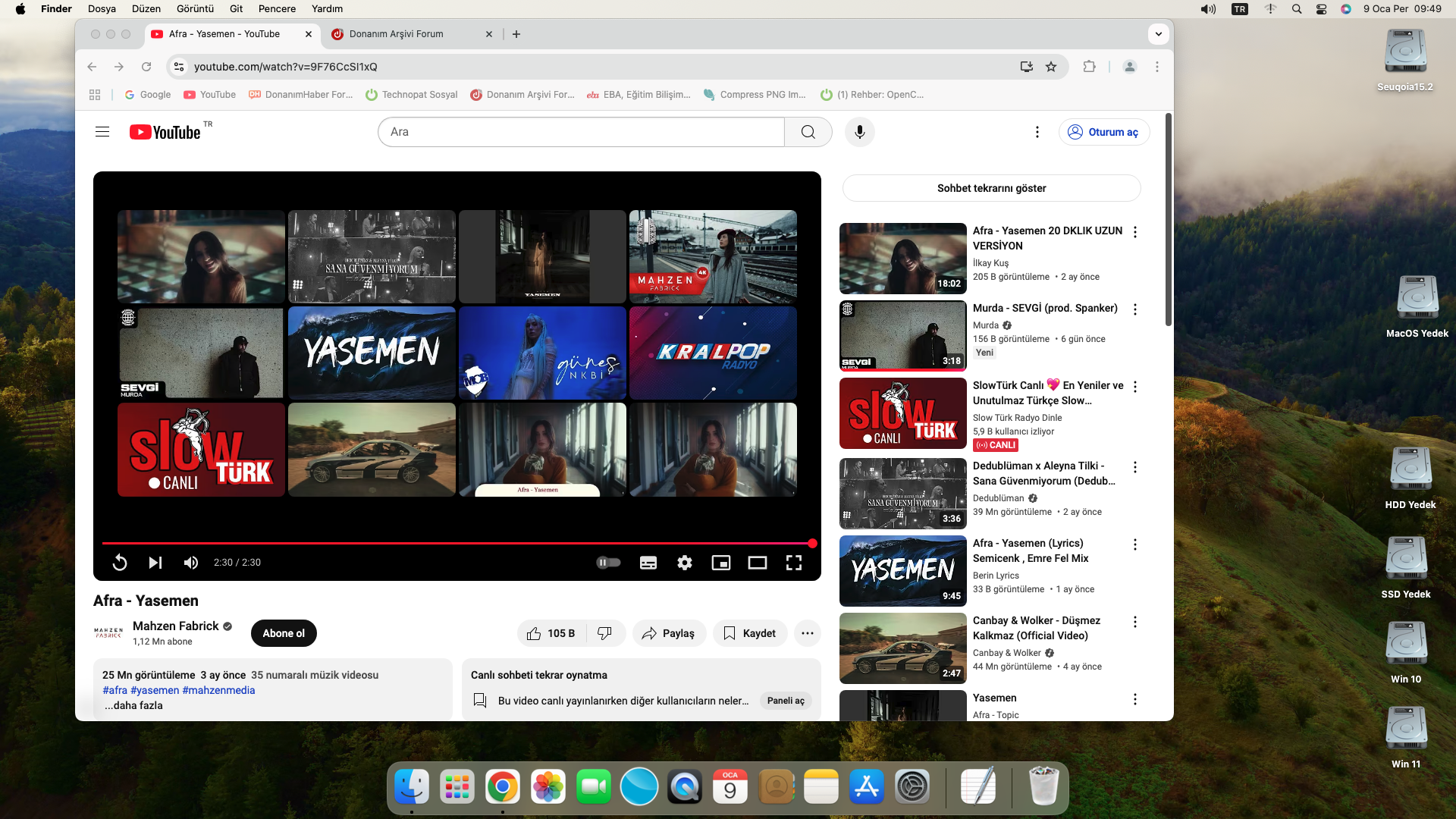Viewport: 1456px width, 819px height.
Task: Open the #afra hashtag link
Action: pyautogui.click(x=115, y=690)
